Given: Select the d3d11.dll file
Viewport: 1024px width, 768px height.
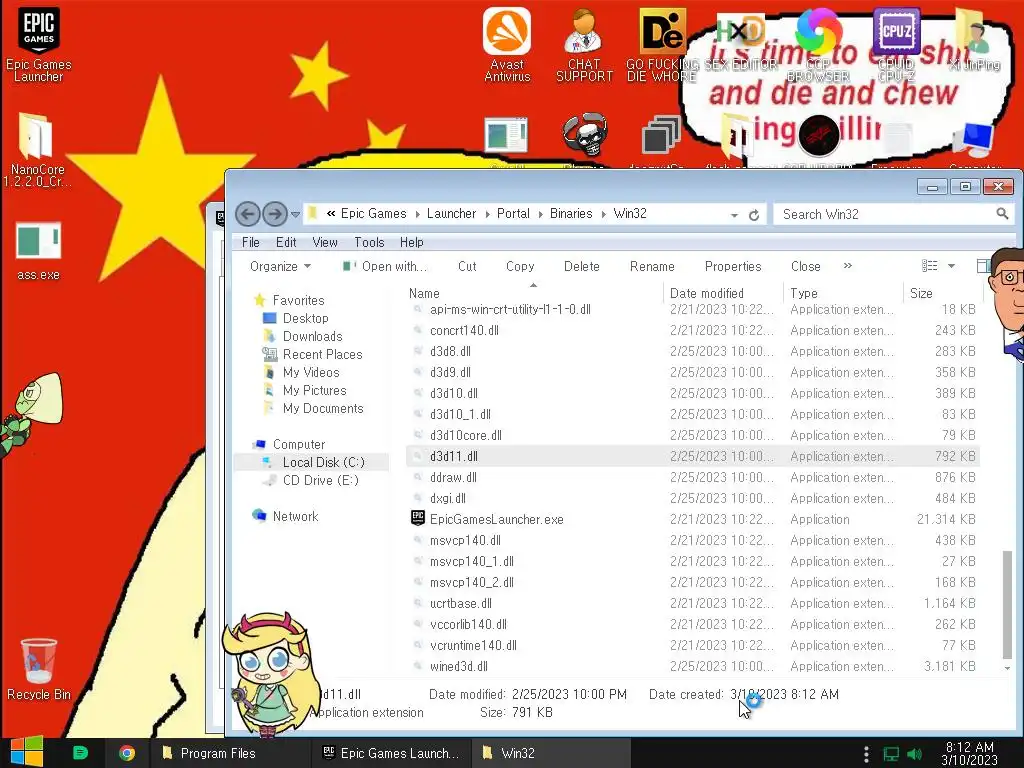Looking at the screenshot, I should click(x=692, y=456).
